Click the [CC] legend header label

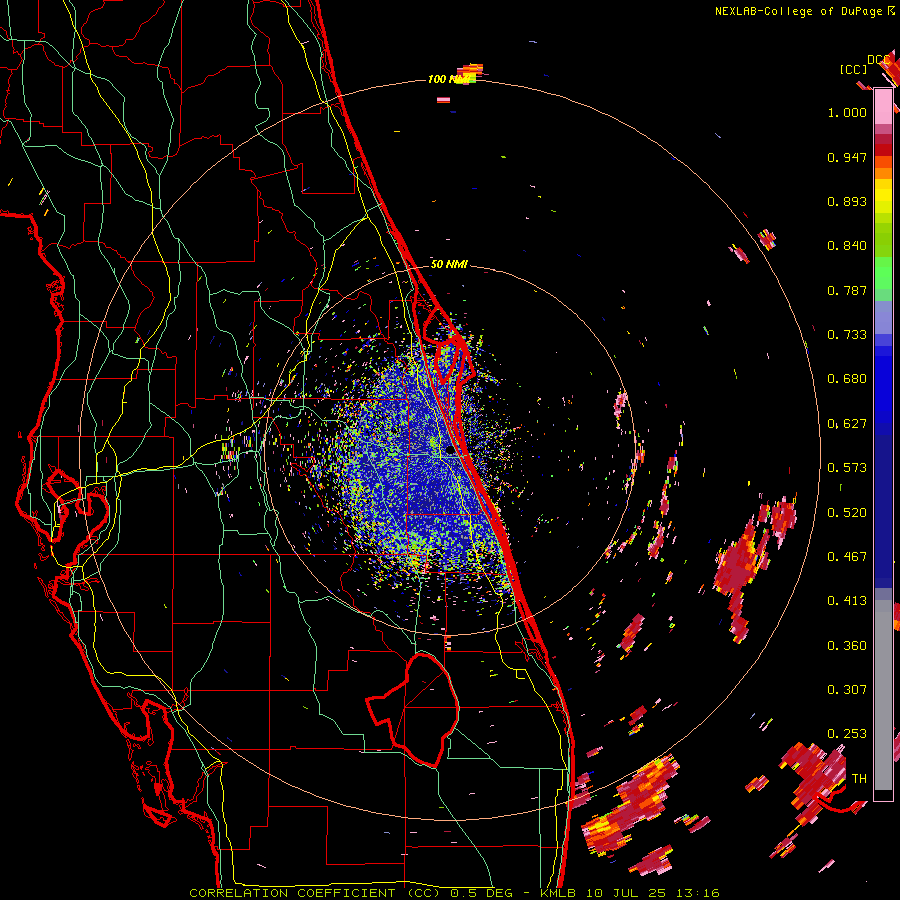click(853, 69)
